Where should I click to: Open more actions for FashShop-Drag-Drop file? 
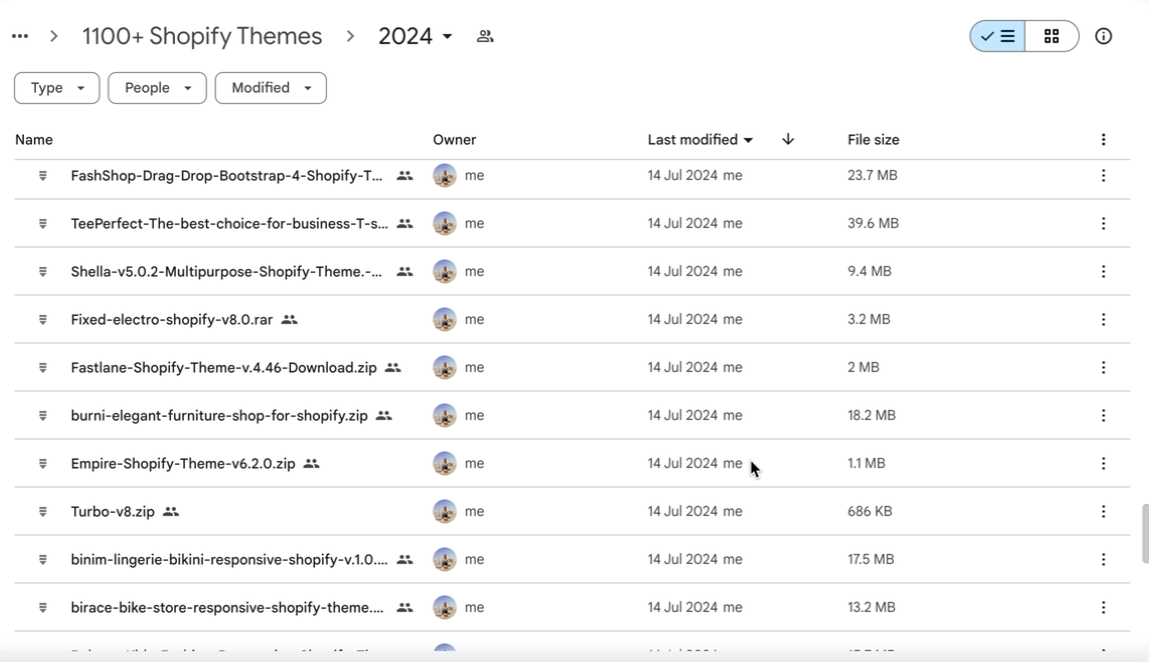point(1104,175)
